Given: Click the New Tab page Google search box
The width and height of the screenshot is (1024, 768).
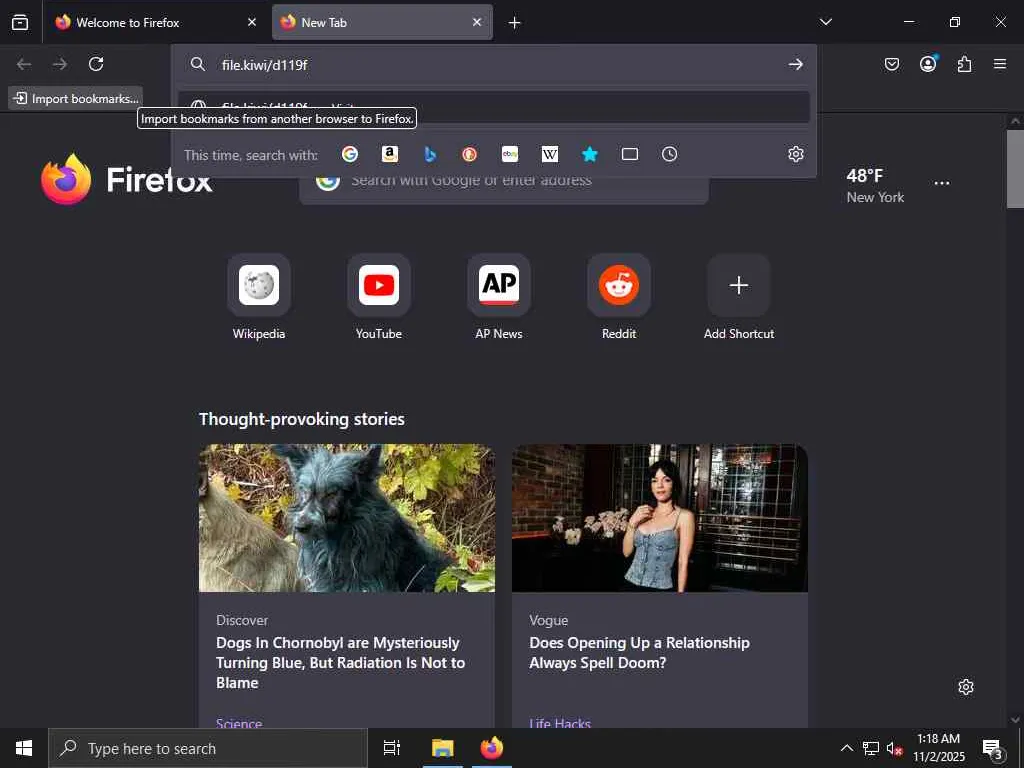Looking at the screenshot, I should (x=504, y=189).
